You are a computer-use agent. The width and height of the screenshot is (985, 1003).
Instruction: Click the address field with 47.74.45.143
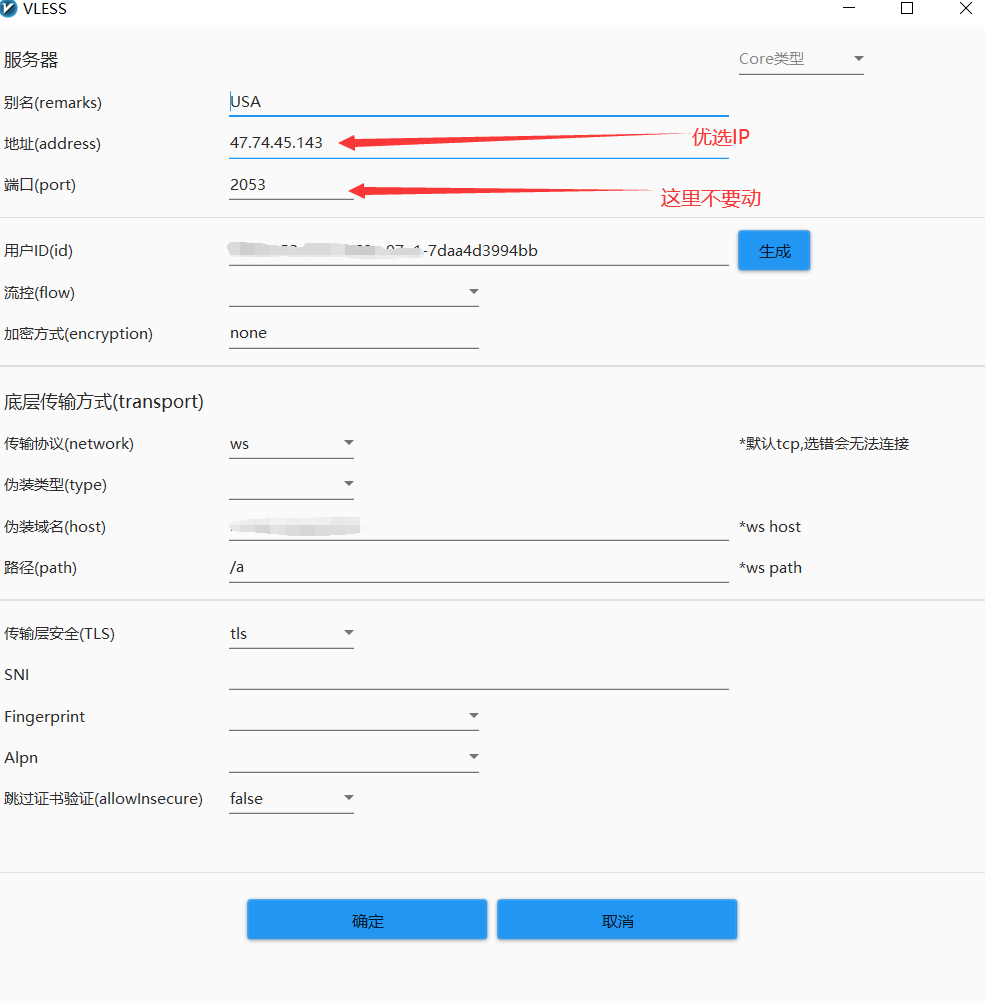pos(478,143)
